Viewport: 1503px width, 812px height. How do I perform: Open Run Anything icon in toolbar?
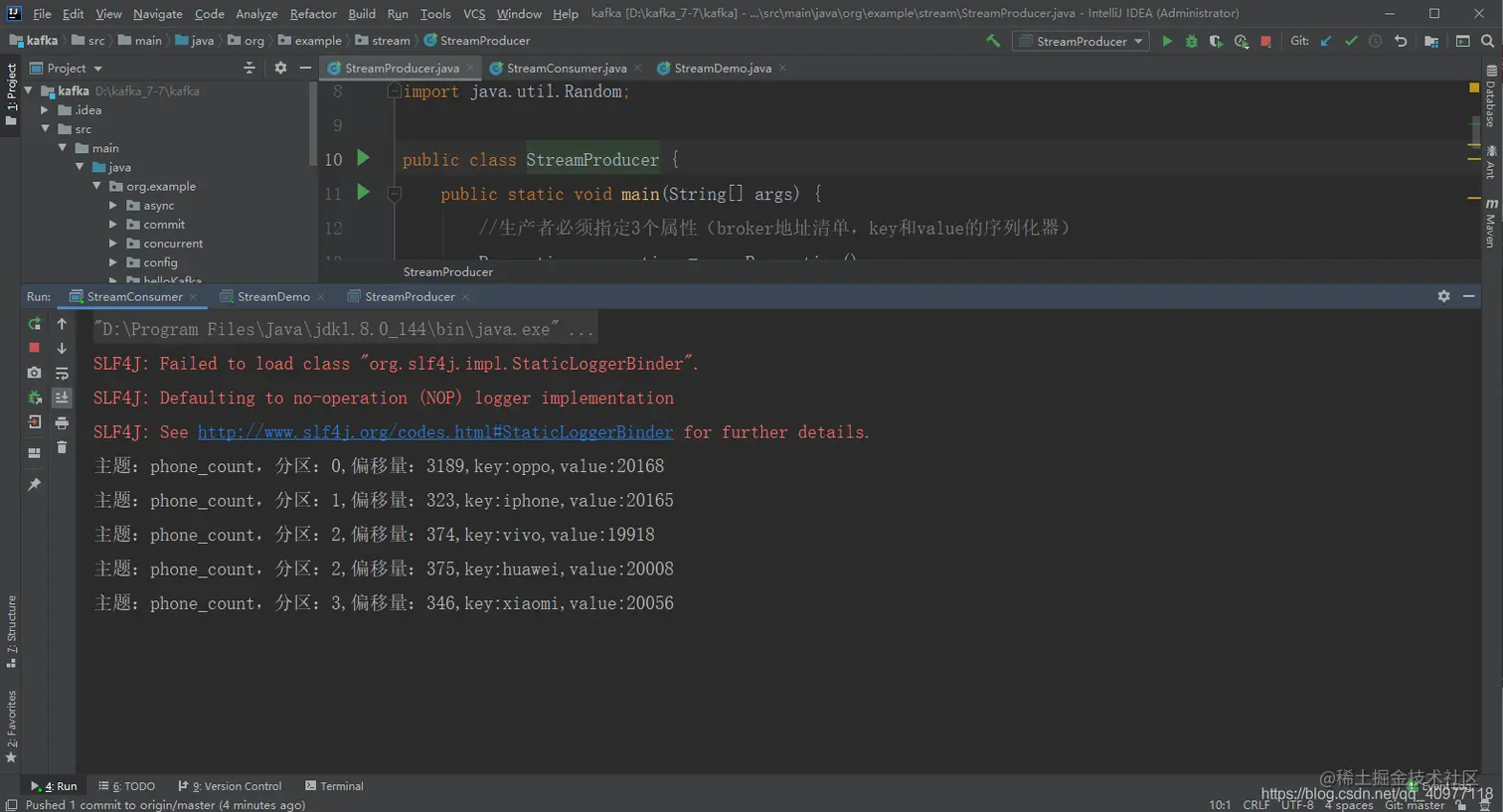[1462, 41]
